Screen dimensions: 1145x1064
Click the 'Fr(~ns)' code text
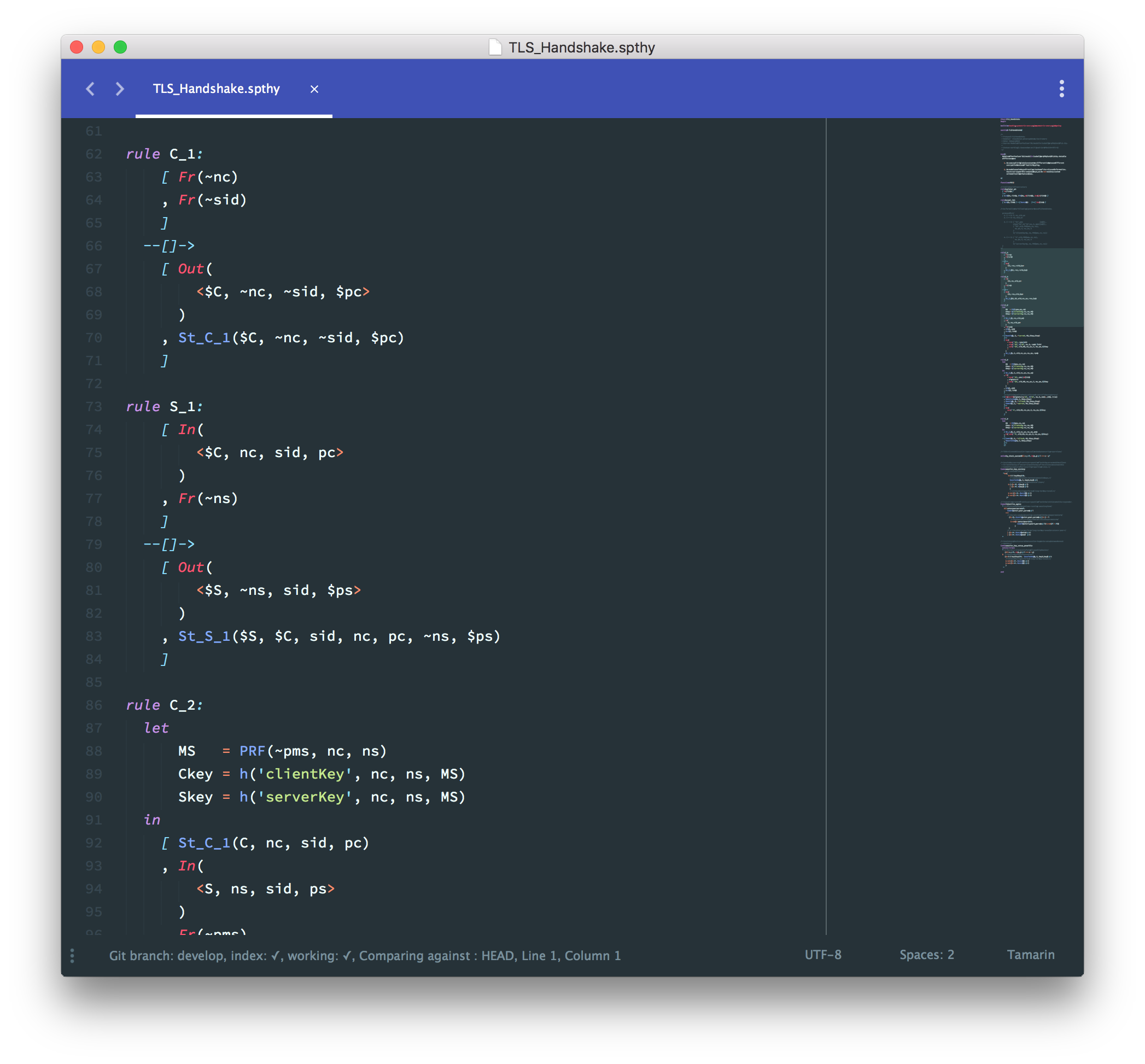point(208,499)
